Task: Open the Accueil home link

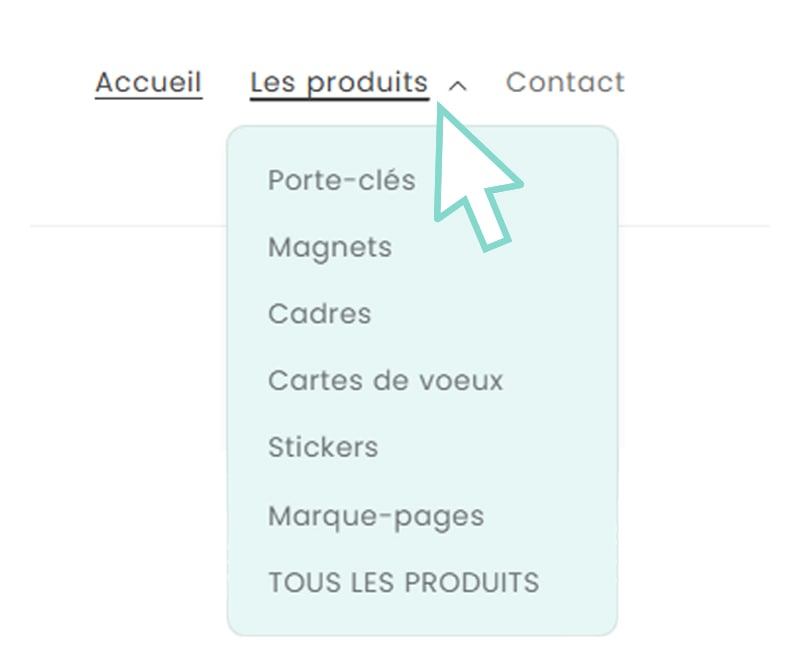Action: point(148,82)
